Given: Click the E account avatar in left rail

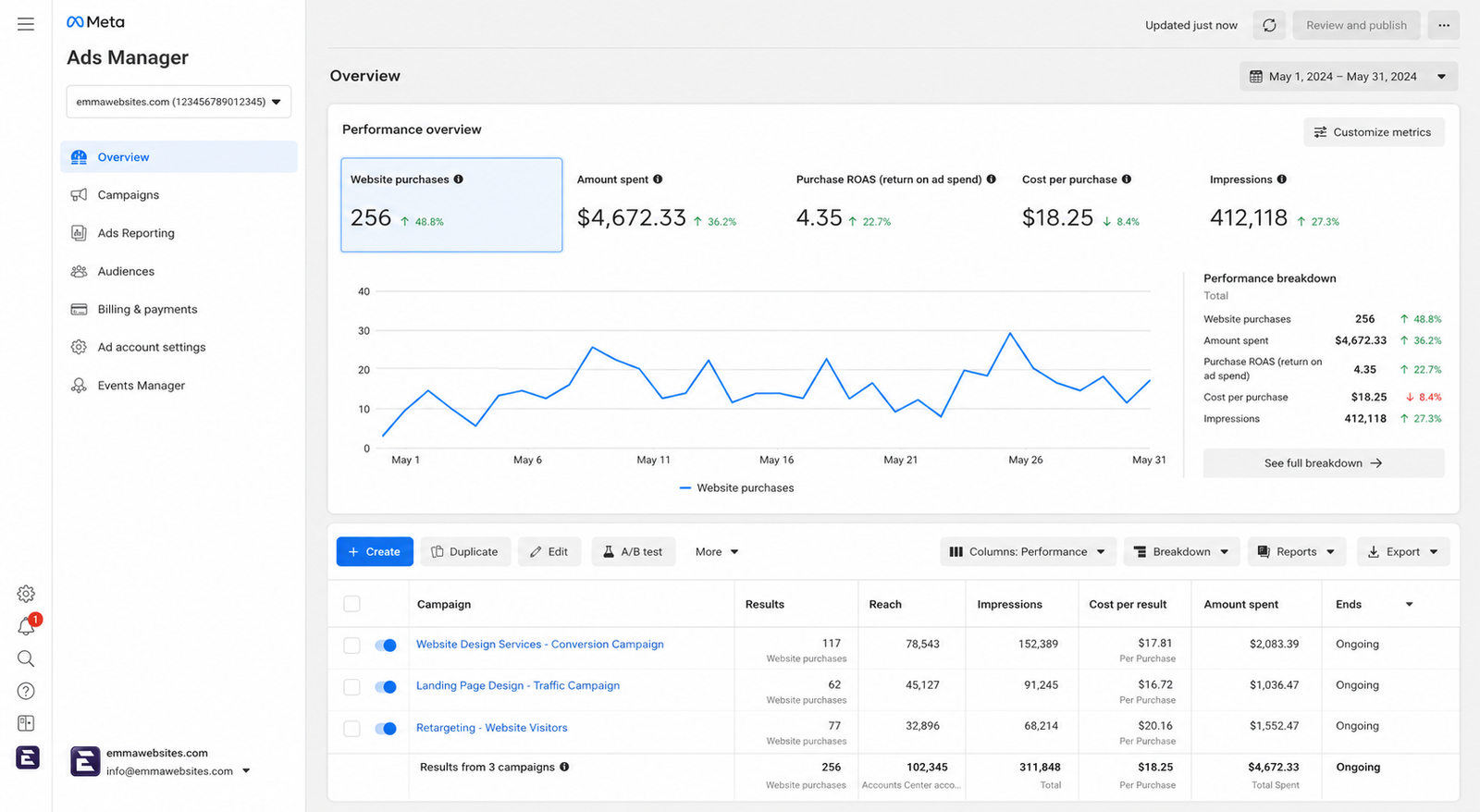Looking at the screenshot, I should point(27,757).
